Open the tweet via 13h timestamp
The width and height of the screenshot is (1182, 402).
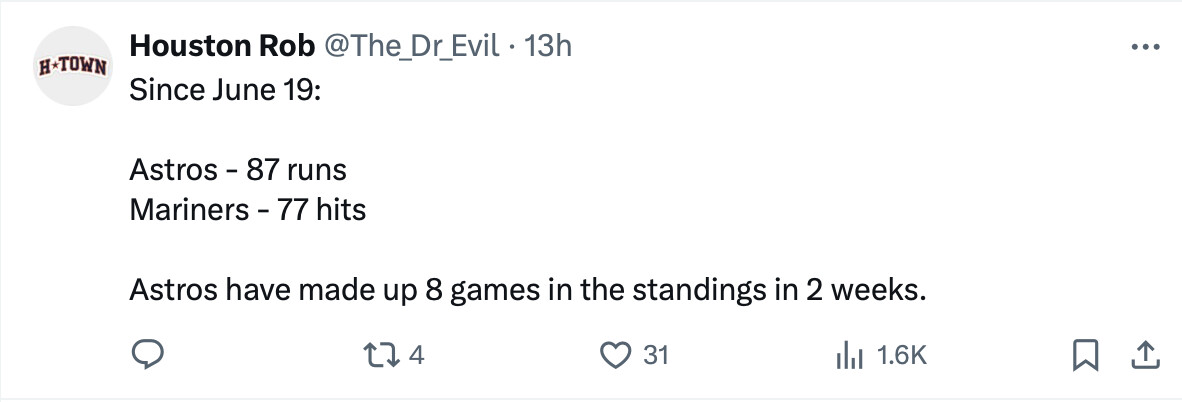[547, 46]
